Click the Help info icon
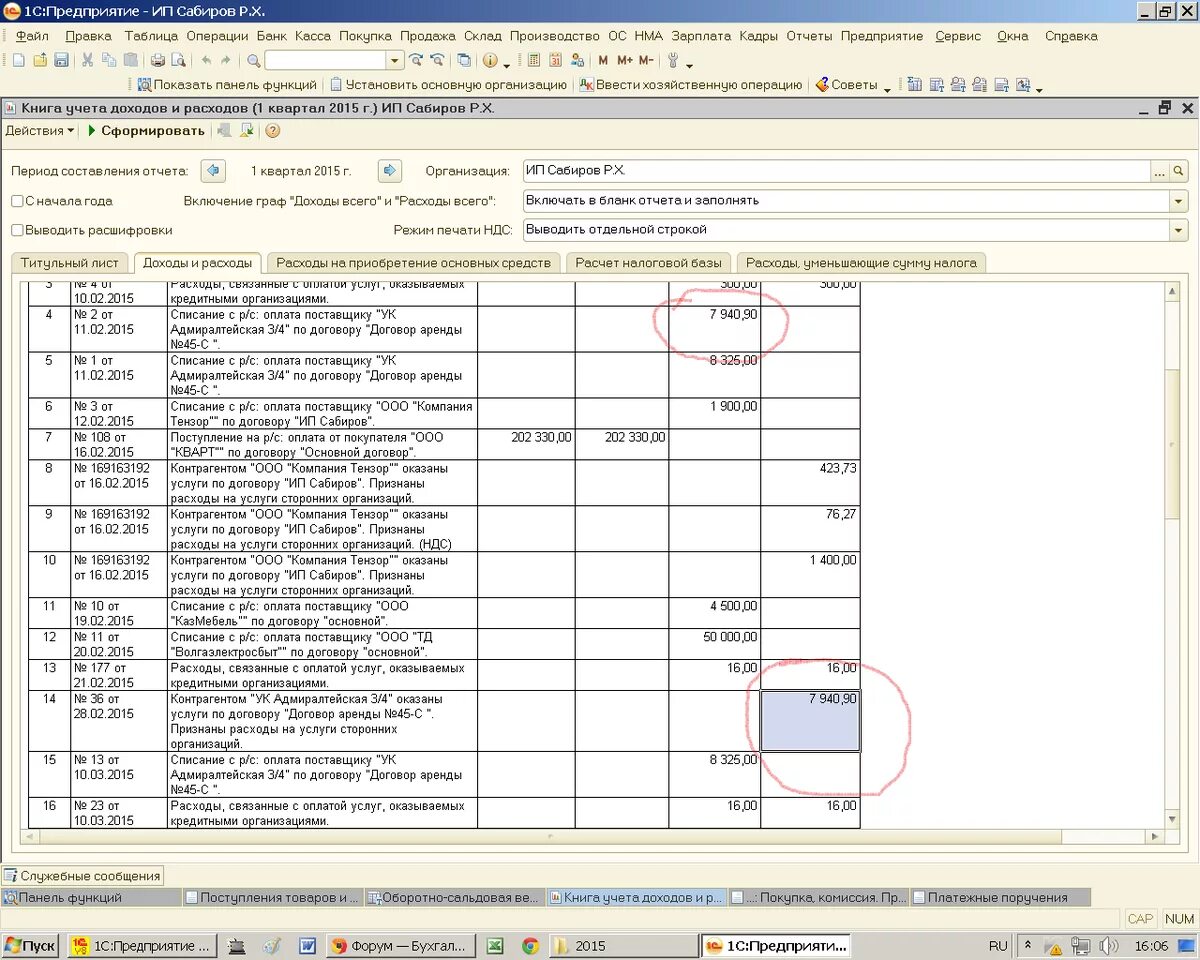Viewport: 1200px width, 960px height. pos(490,60)
